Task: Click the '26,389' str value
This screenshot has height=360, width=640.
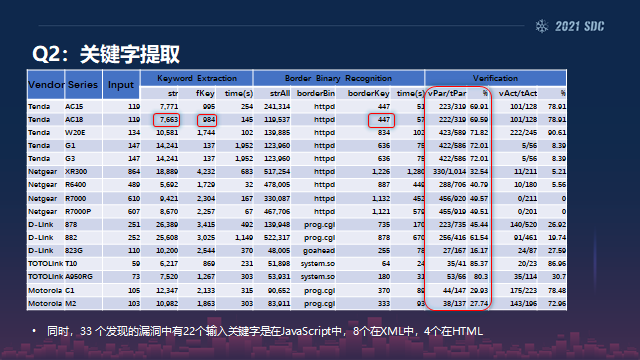Action: click(x=167, y=224)
